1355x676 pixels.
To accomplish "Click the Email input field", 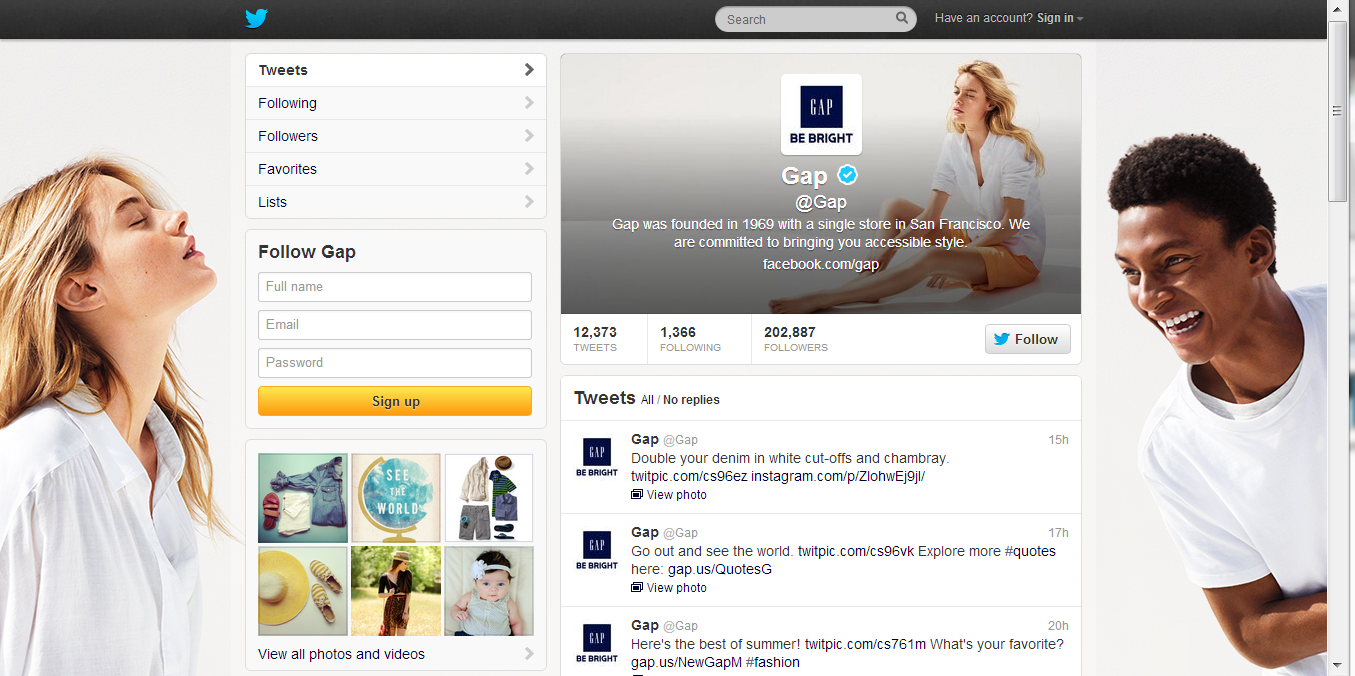I will click(x=395, y=325).
